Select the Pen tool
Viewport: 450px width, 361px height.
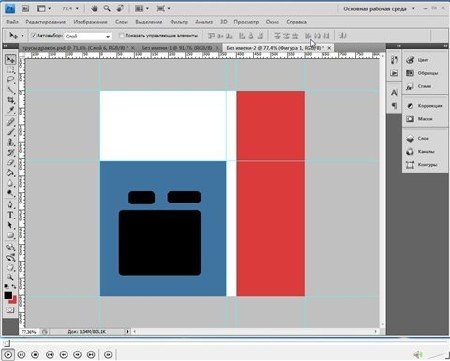(10, 205)
